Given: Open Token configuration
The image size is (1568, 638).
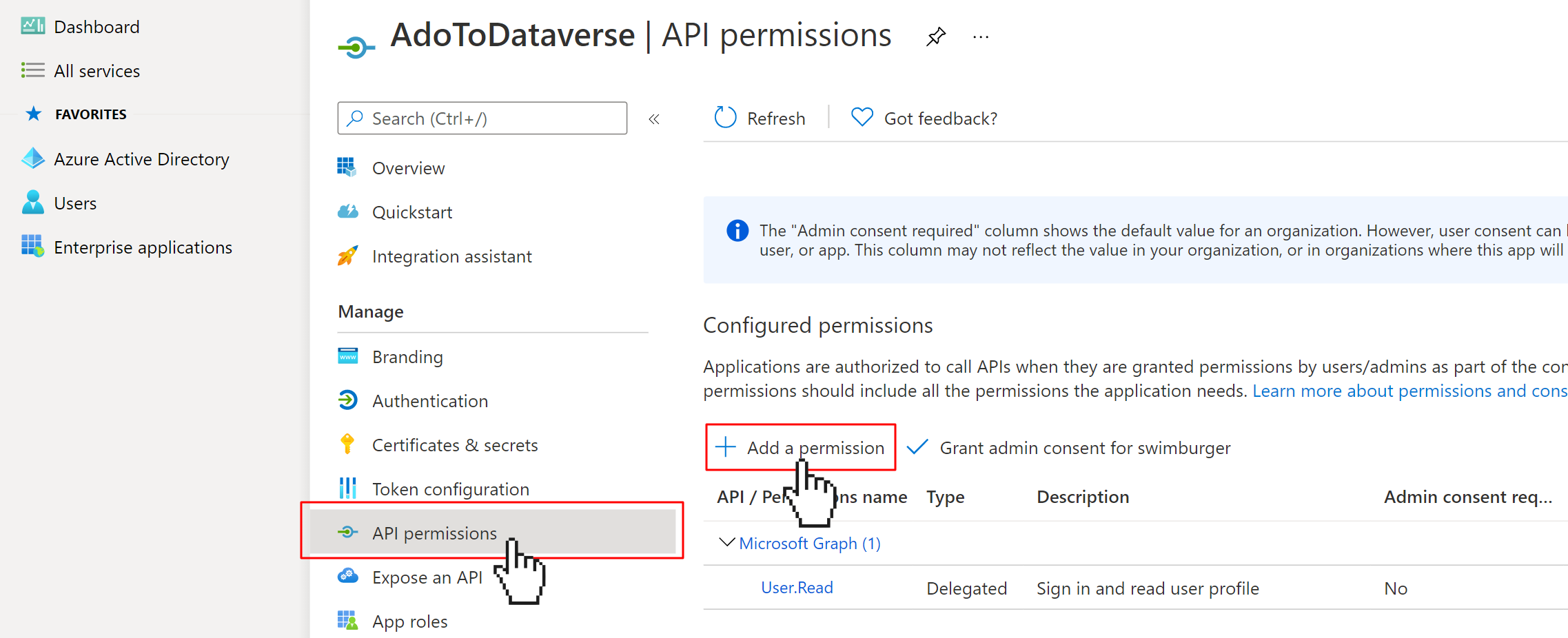Looking at the screenshot, I should click(451, 489).
